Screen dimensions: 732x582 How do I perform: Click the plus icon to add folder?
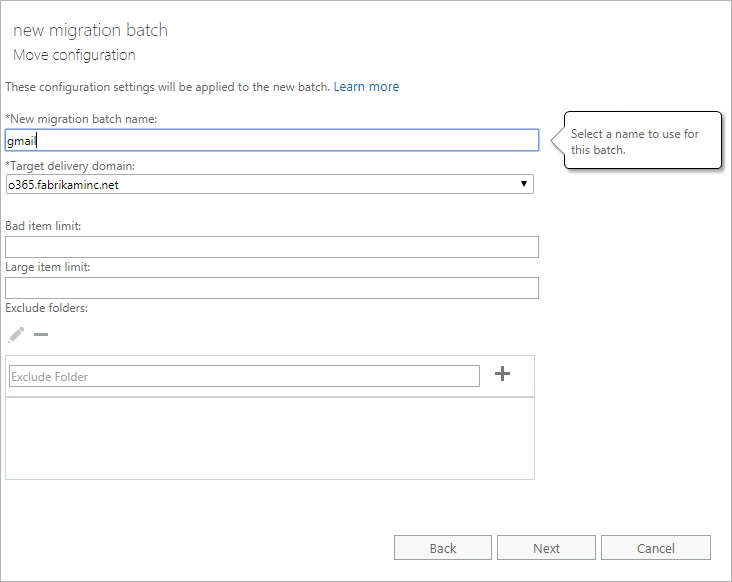(503, 374)
